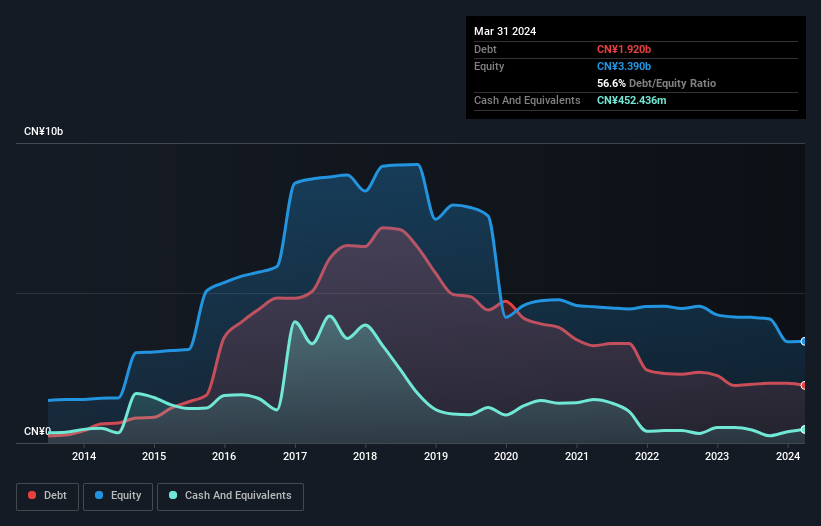Click the Equity value CN¥3.390b in tooltip
This screenshot has height=526, width=821.
(x=624, y=66)
